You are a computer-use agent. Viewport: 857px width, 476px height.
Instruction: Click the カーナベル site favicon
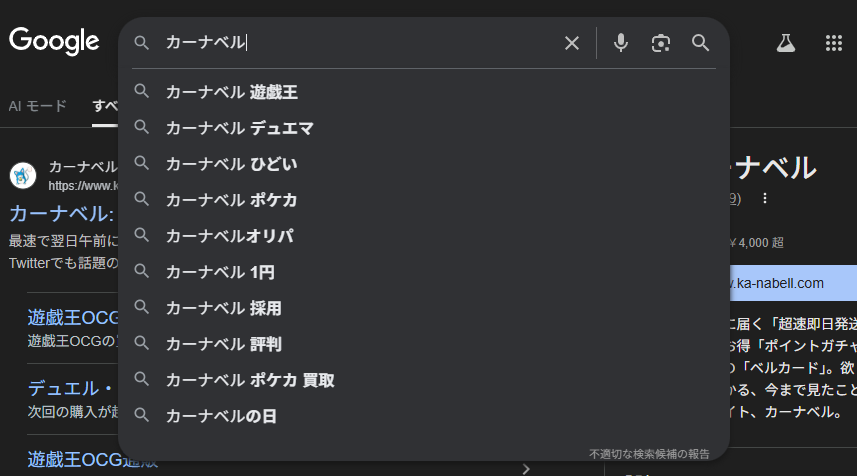point(23,176)
